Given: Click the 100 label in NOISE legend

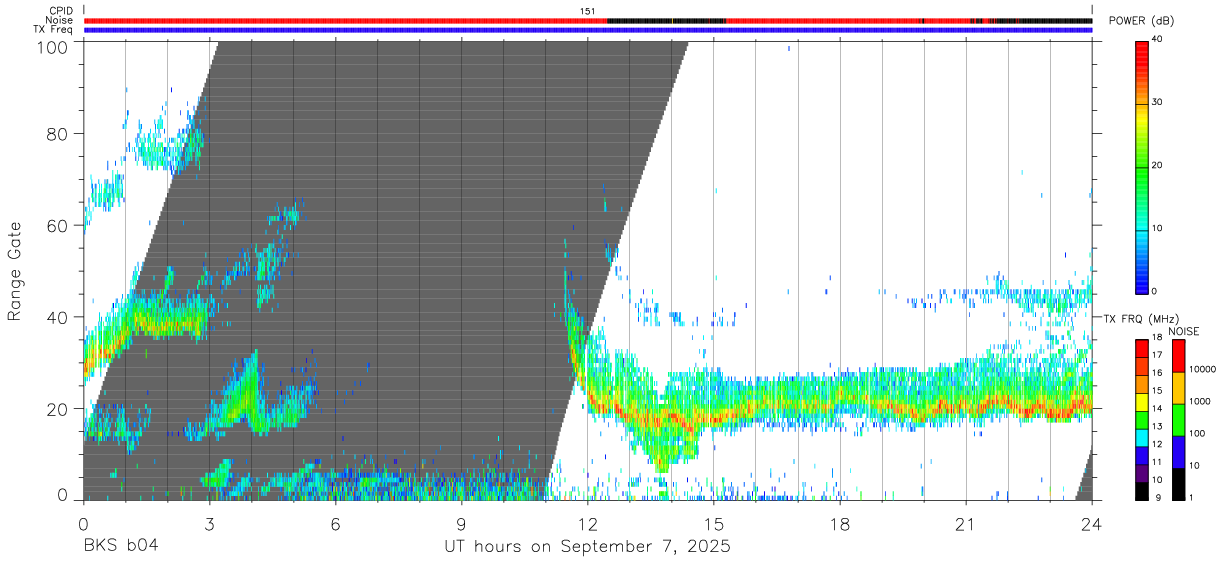Looking at the screenshot, I should click(1195, 433).
